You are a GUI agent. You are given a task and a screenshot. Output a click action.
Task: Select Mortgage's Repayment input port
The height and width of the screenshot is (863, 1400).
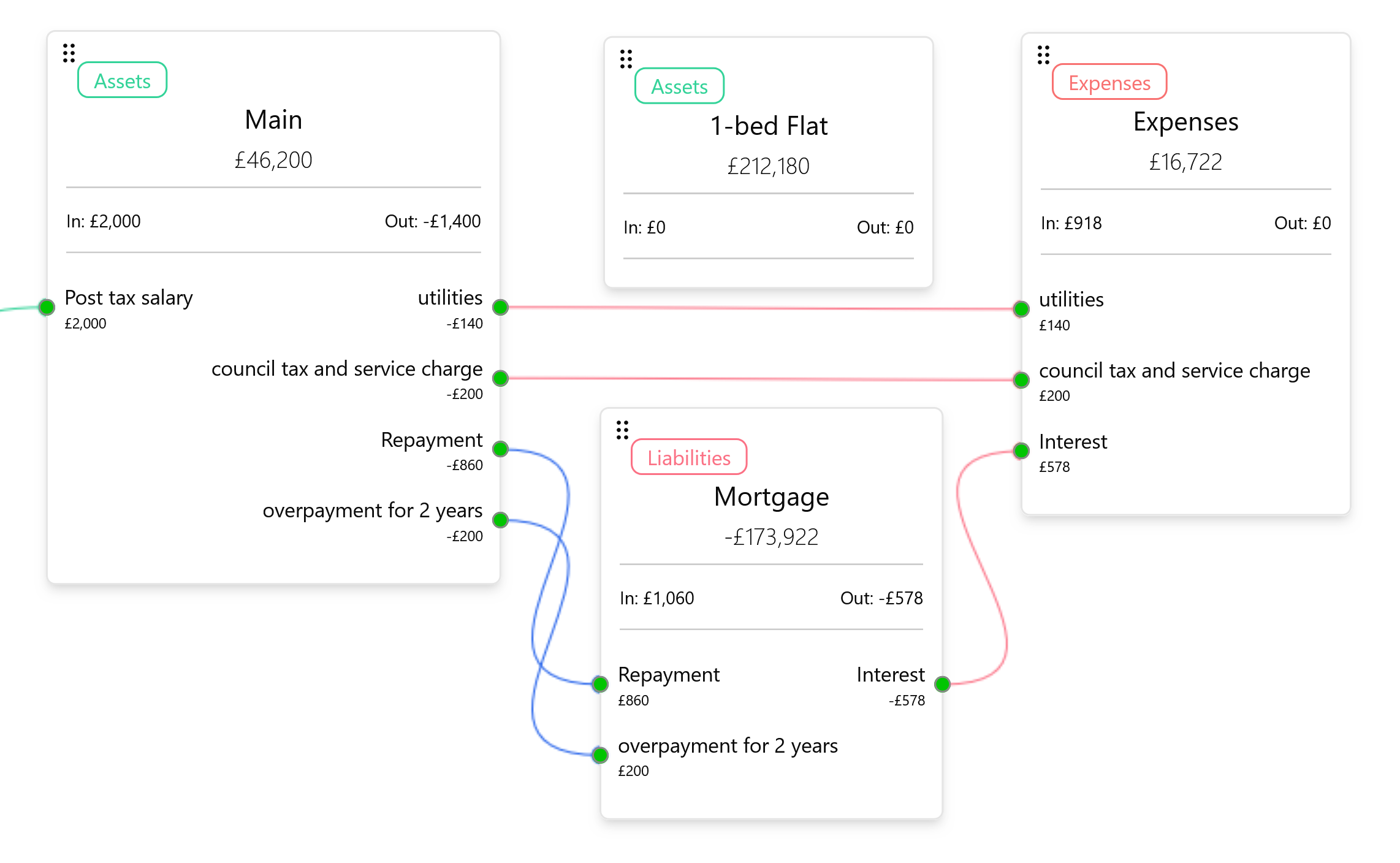click(x=600, y=684)
